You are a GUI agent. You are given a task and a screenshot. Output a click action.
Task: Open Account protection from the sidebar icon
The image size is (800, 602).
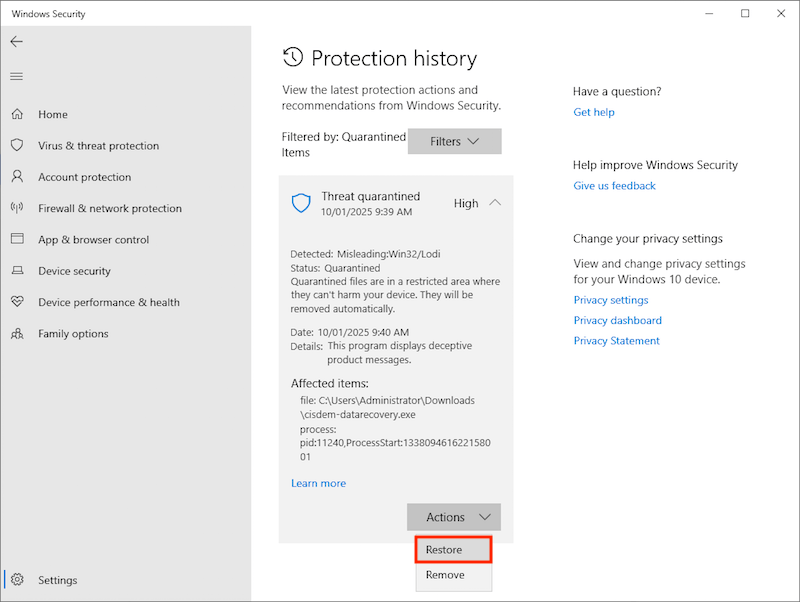click(17, 177)
